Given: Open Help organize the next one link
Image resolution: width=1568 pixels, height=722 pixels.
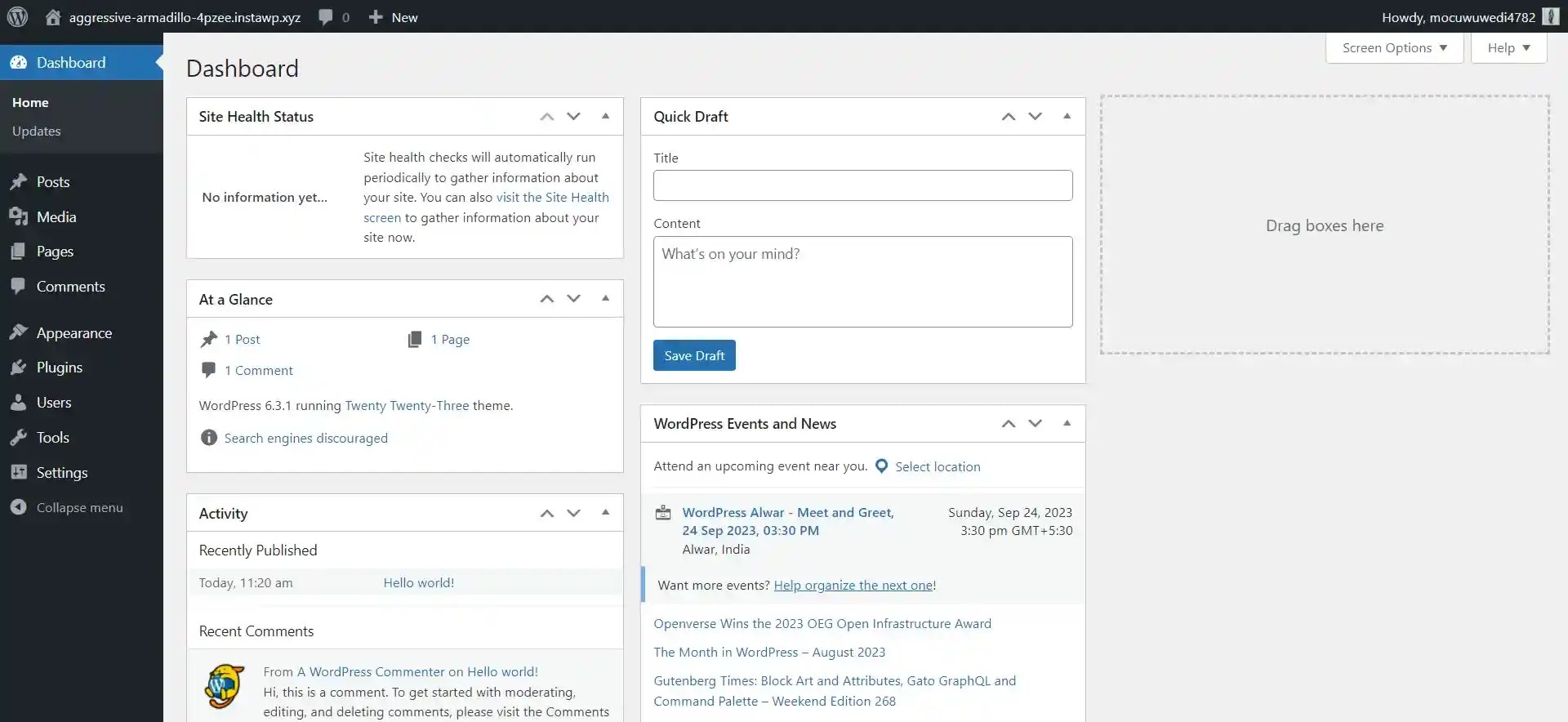Looking at the screenshot, I should point(853,585).
